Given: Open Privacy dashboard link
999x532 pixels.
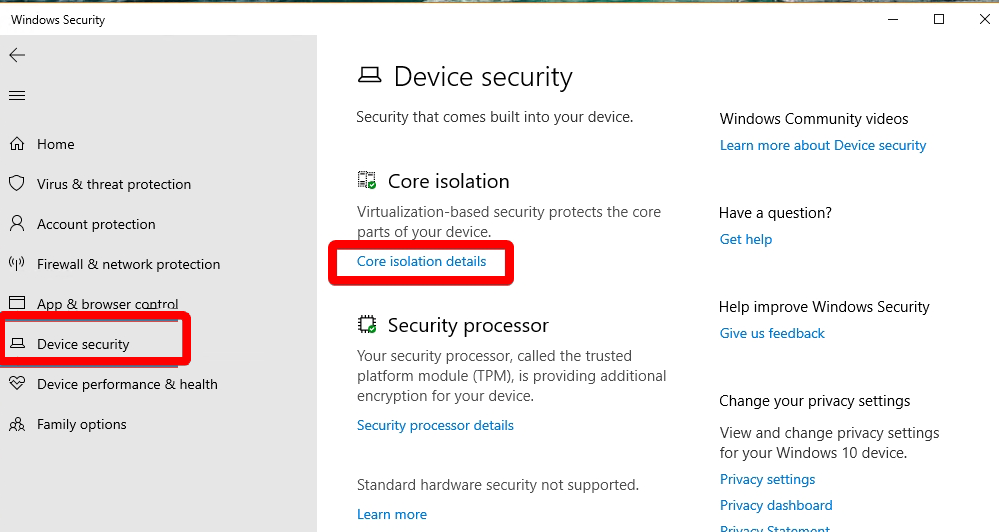Looking at the screenshot, I should (x=776, y=505).
